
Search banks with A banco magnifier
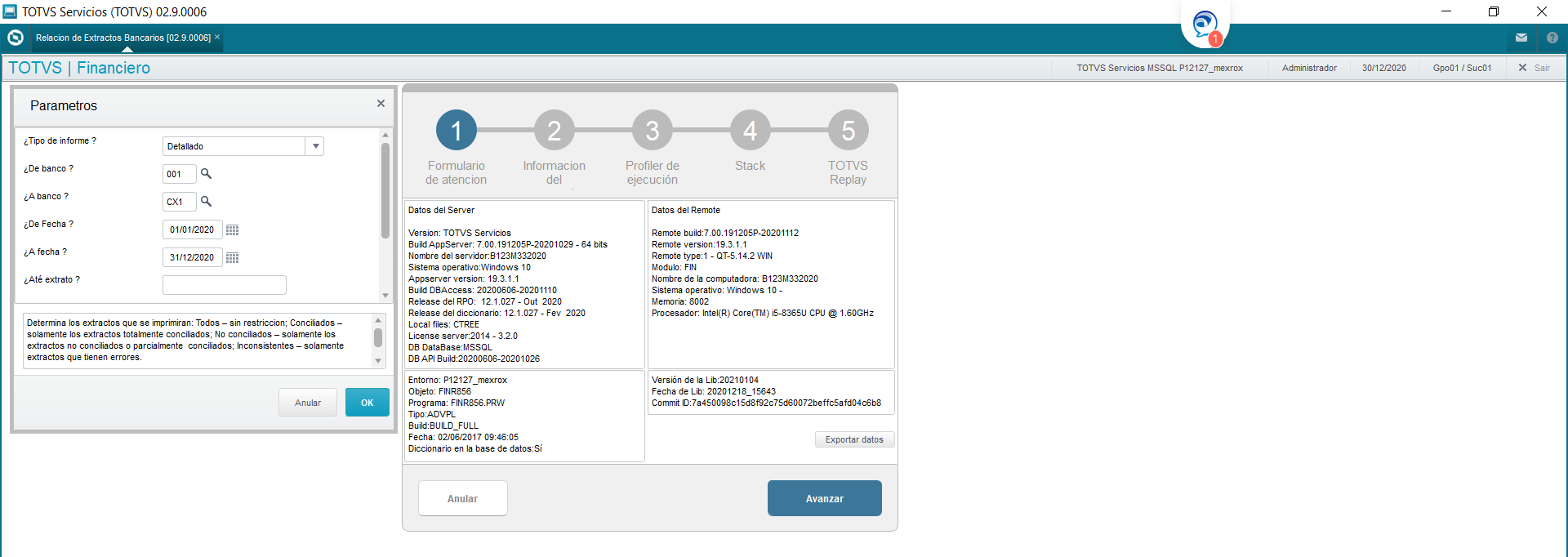point(207,201)
